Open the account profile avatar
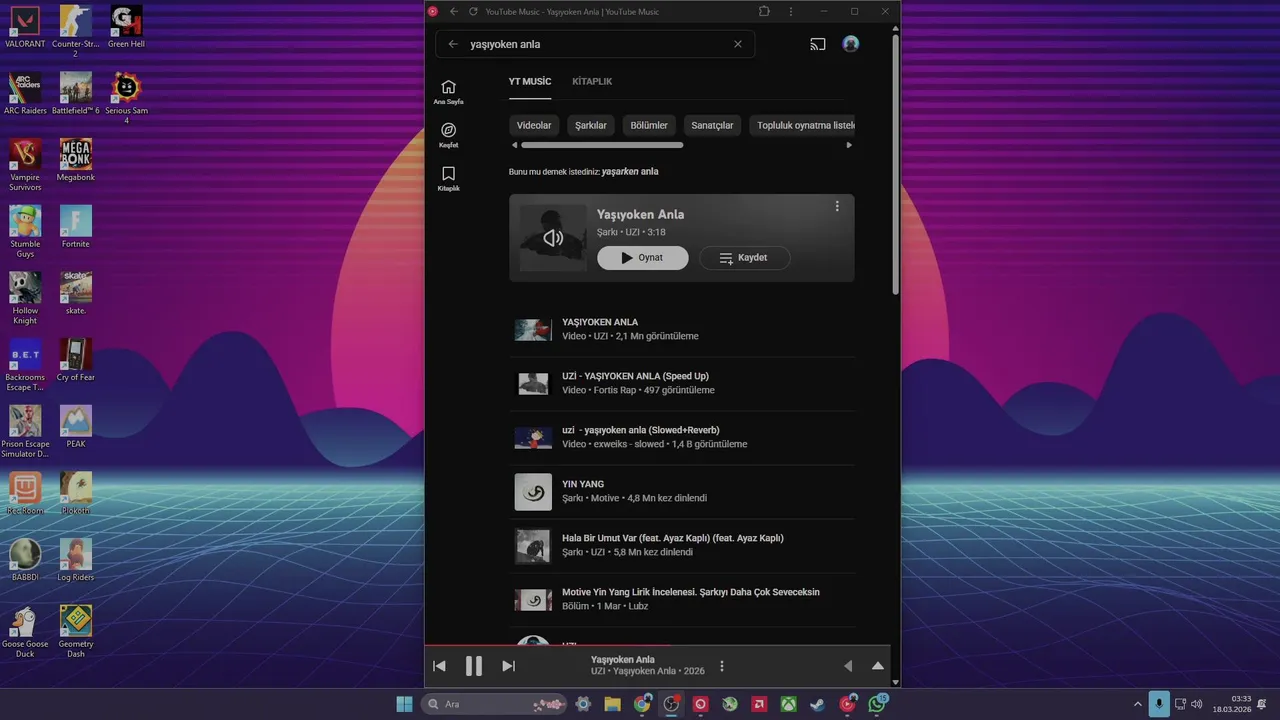This screenshot has width=1280, height=720. click(851, 44)
